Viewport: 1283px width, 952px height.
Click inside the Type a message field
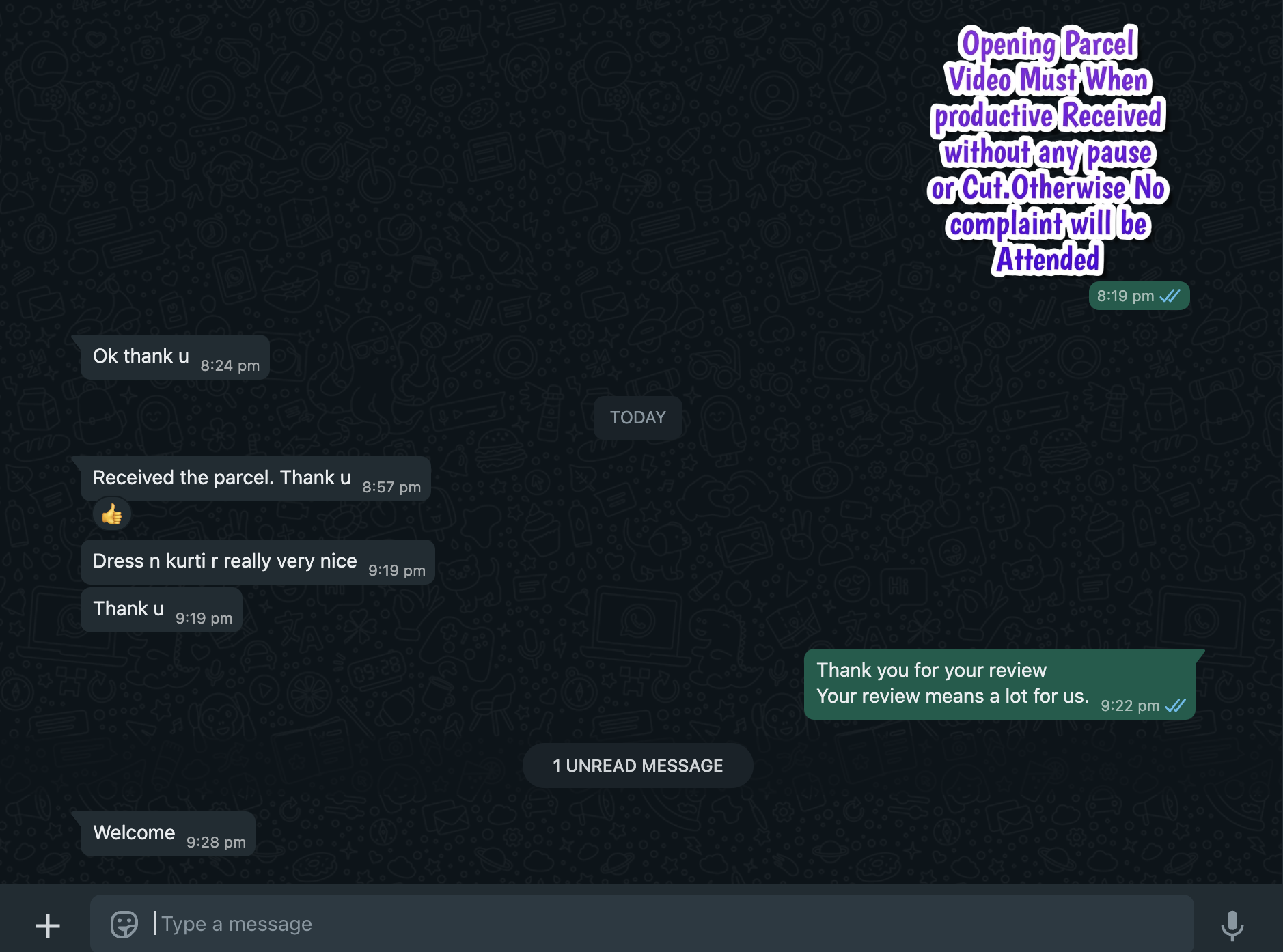(641, 924)
